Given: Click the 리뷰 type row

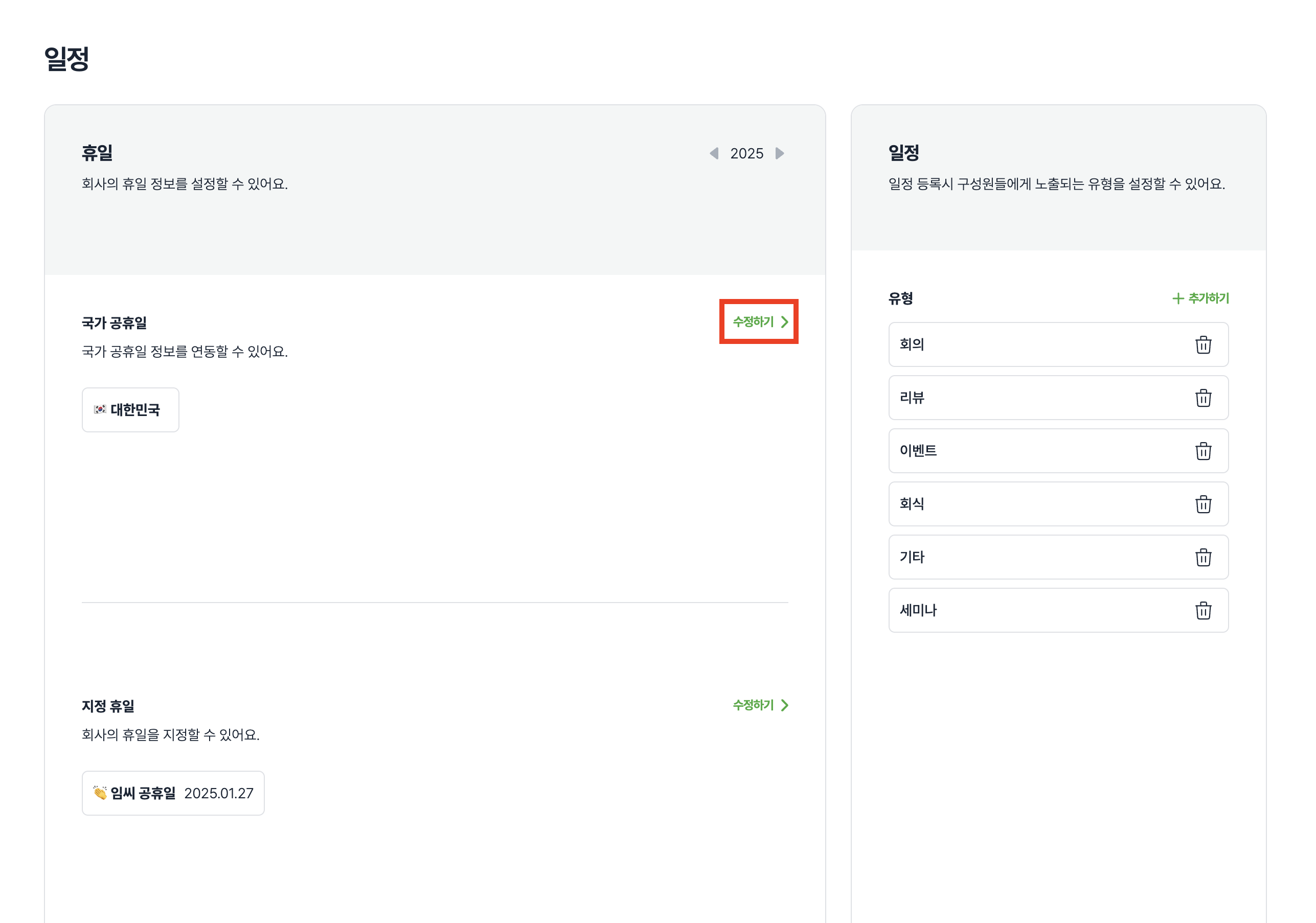Looking at the screenshot, I should (x=1032, y=398).
